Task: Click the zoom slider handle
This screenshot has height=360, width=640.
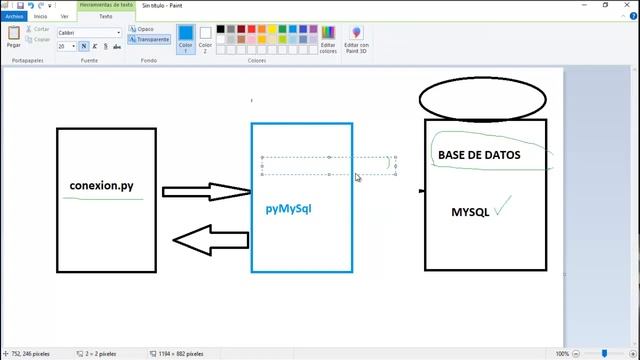Action: [604, 353]
